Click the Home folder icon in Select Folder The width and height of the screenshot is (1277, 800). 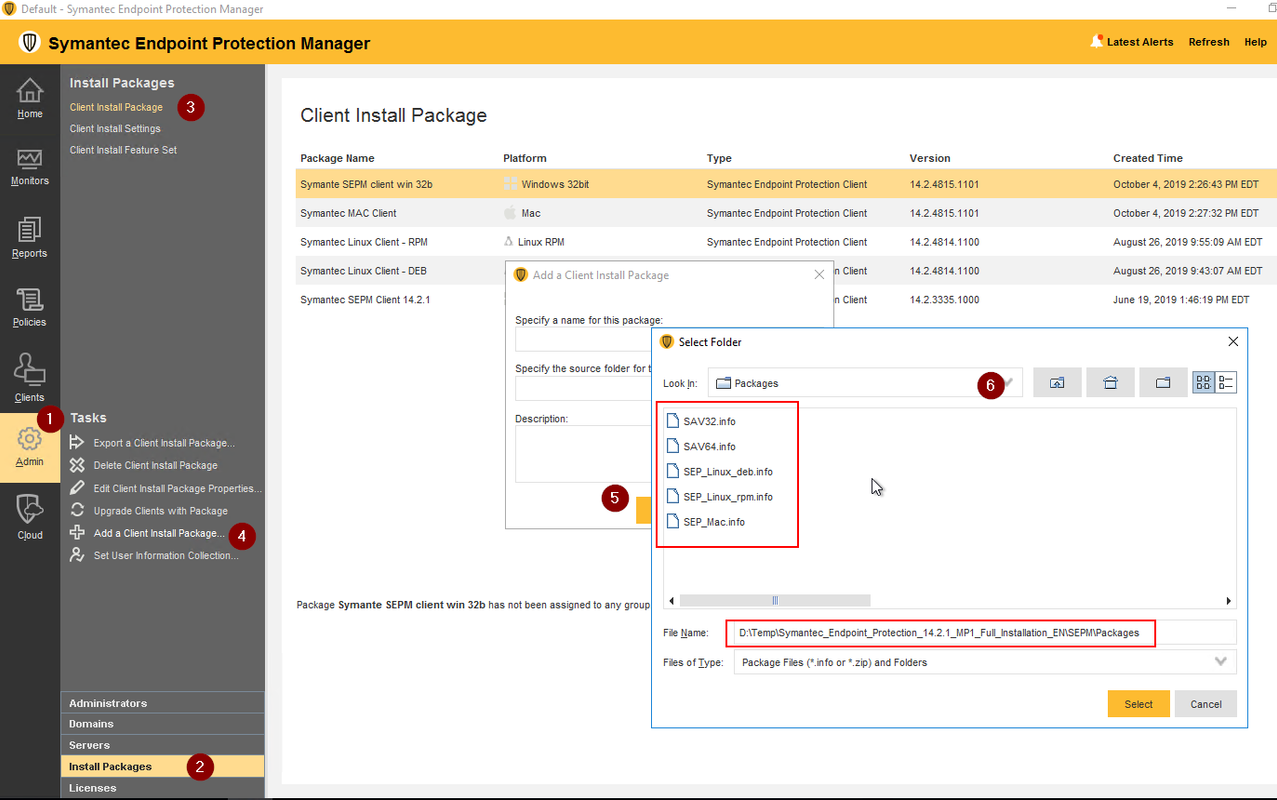coord(1110,383)
